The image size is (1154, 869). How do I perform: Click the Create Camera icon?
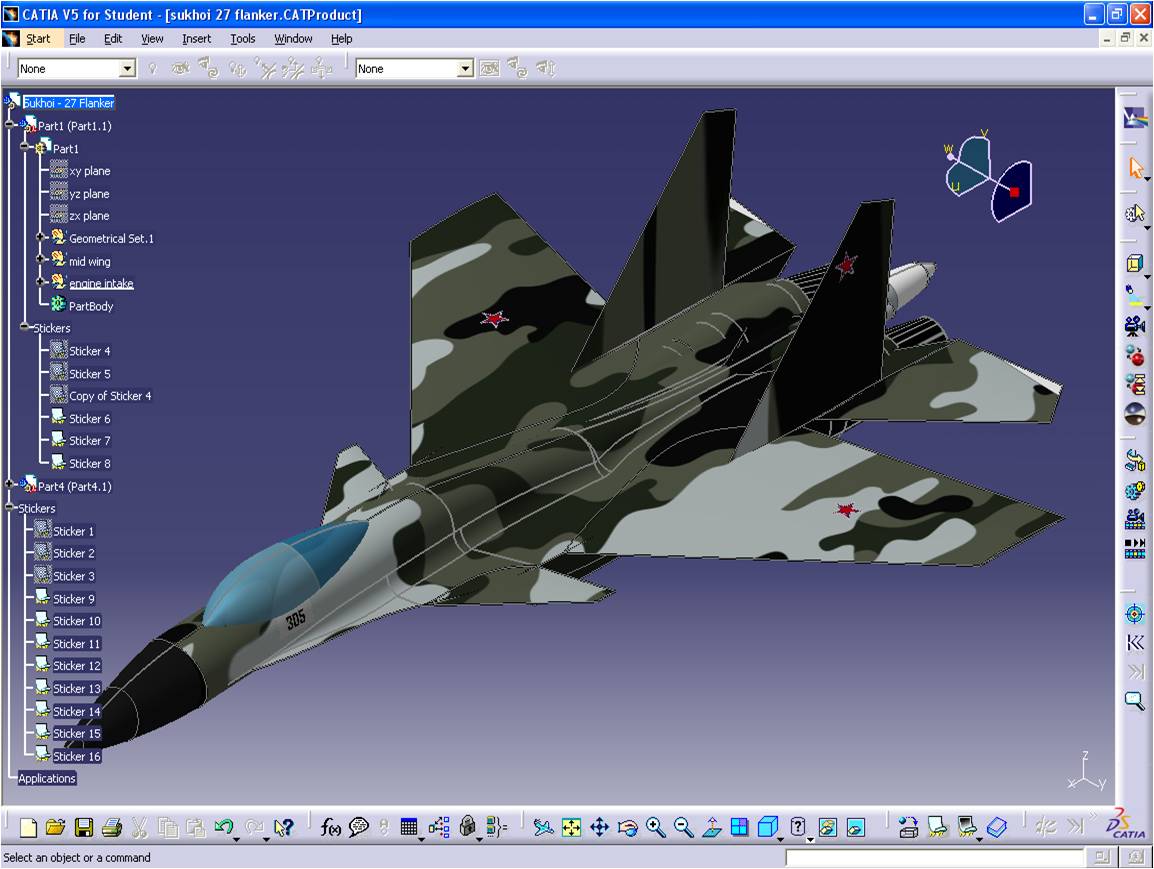click(x=1135, y=324)
